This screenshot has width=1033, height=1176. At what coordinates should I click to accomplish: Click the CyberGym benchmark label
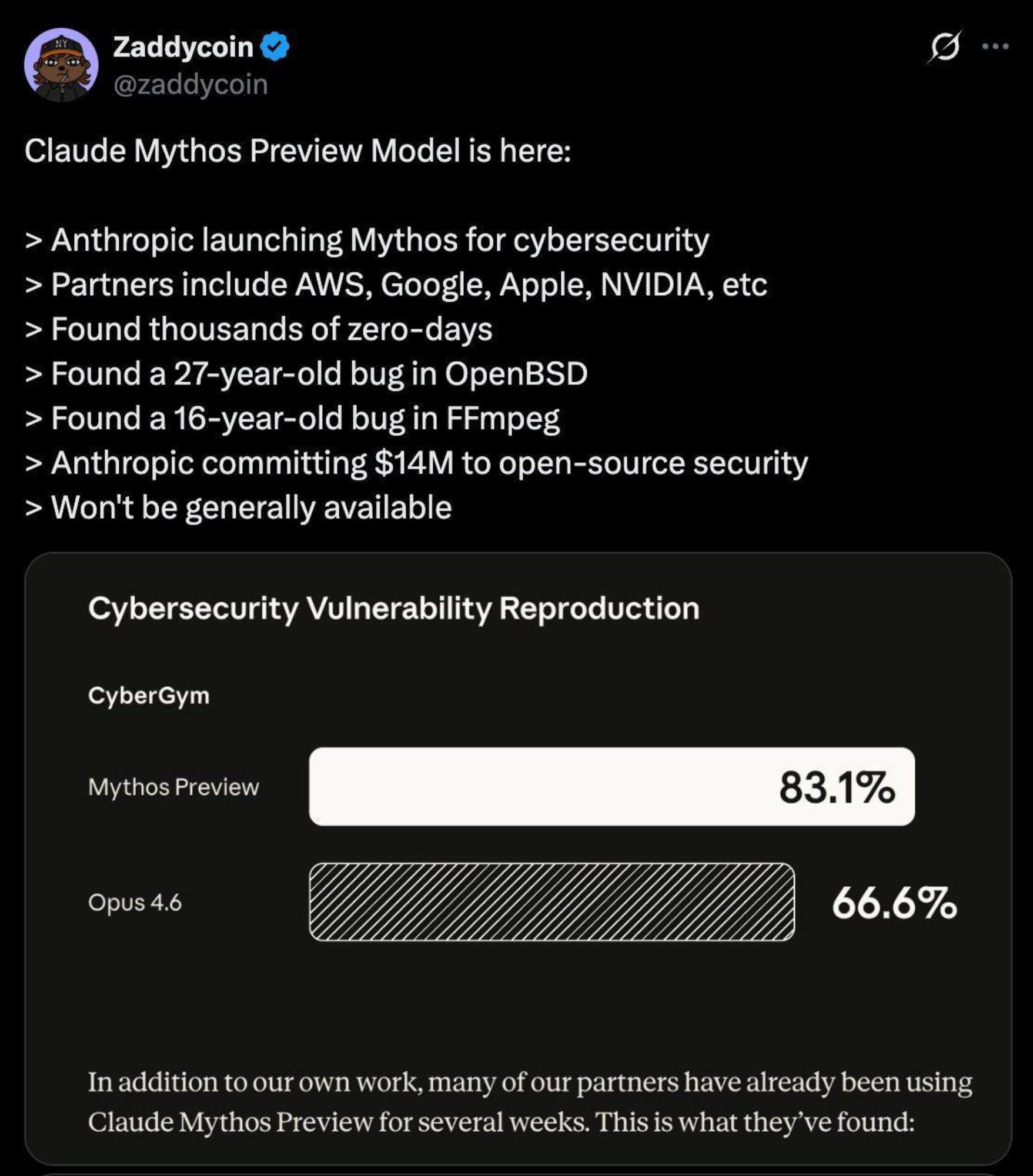click(149, 696)
